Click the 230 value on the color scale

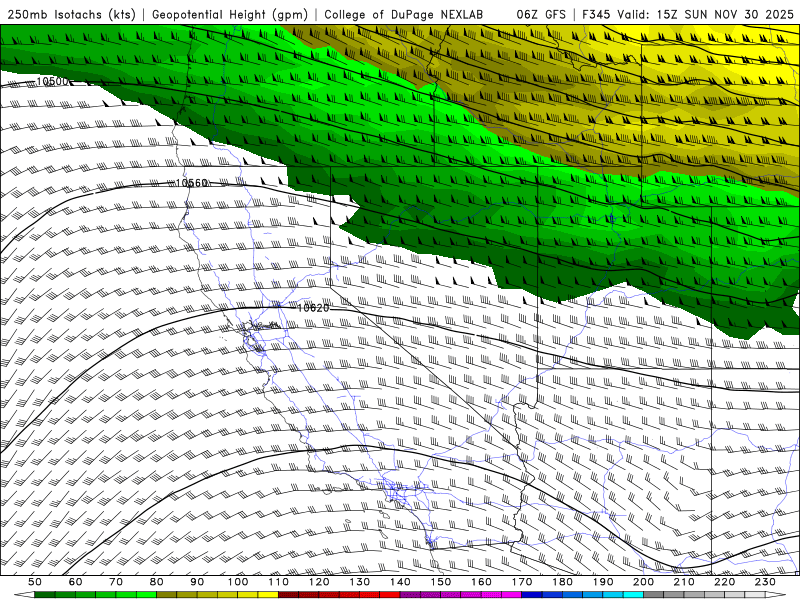click(x=765, y=582)
